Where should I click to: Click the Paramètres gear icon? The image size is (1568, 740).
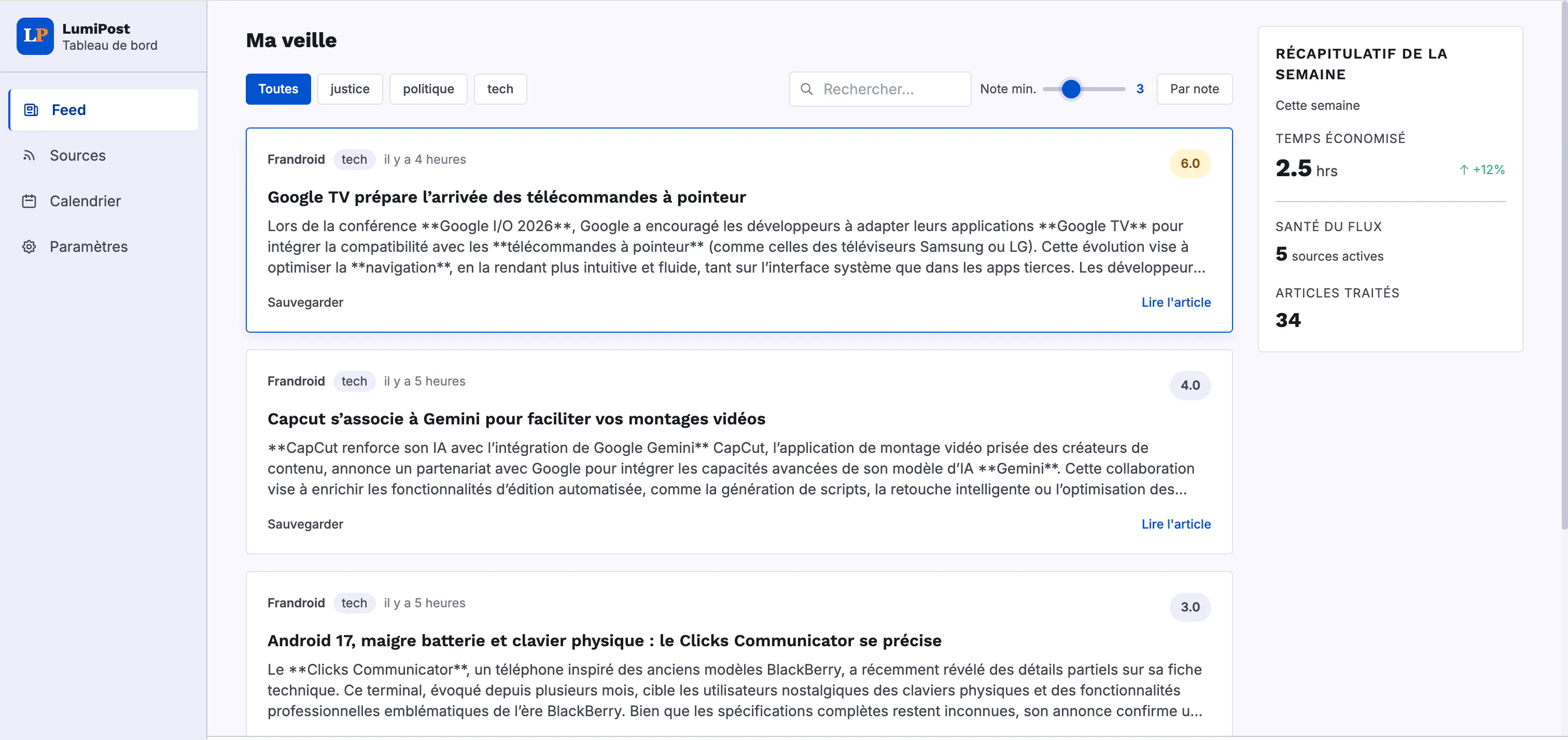click(x=29, y=247)
